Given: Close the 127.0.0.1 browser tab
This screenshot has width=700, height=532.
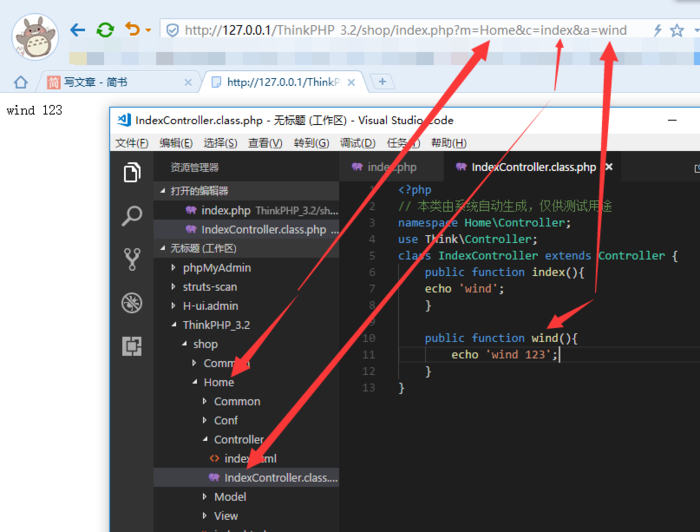Looking at the screenshot, I should [x=351, y=83].
